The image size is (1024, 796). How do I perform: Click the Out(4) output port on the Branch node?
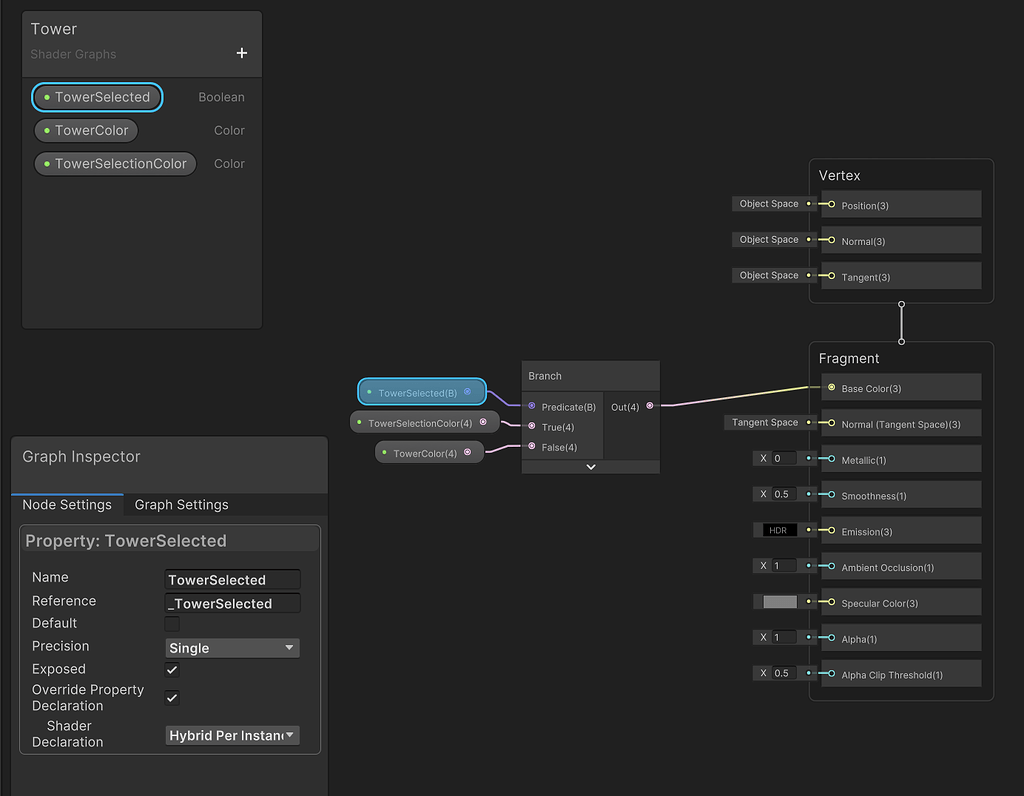click(x=650, y=407)
